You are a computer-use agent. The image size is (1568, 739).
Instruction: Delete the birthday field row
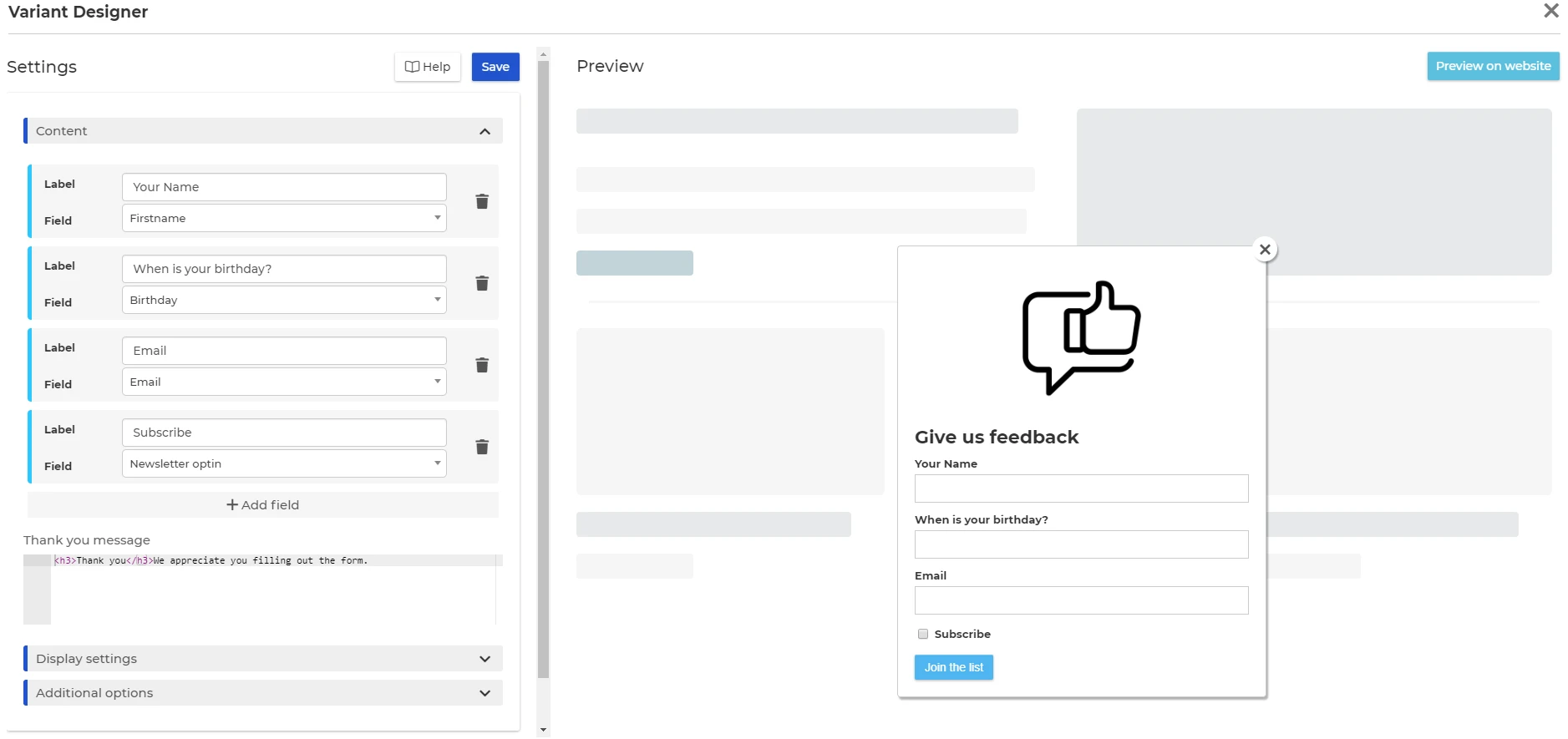tap(482, 283)
